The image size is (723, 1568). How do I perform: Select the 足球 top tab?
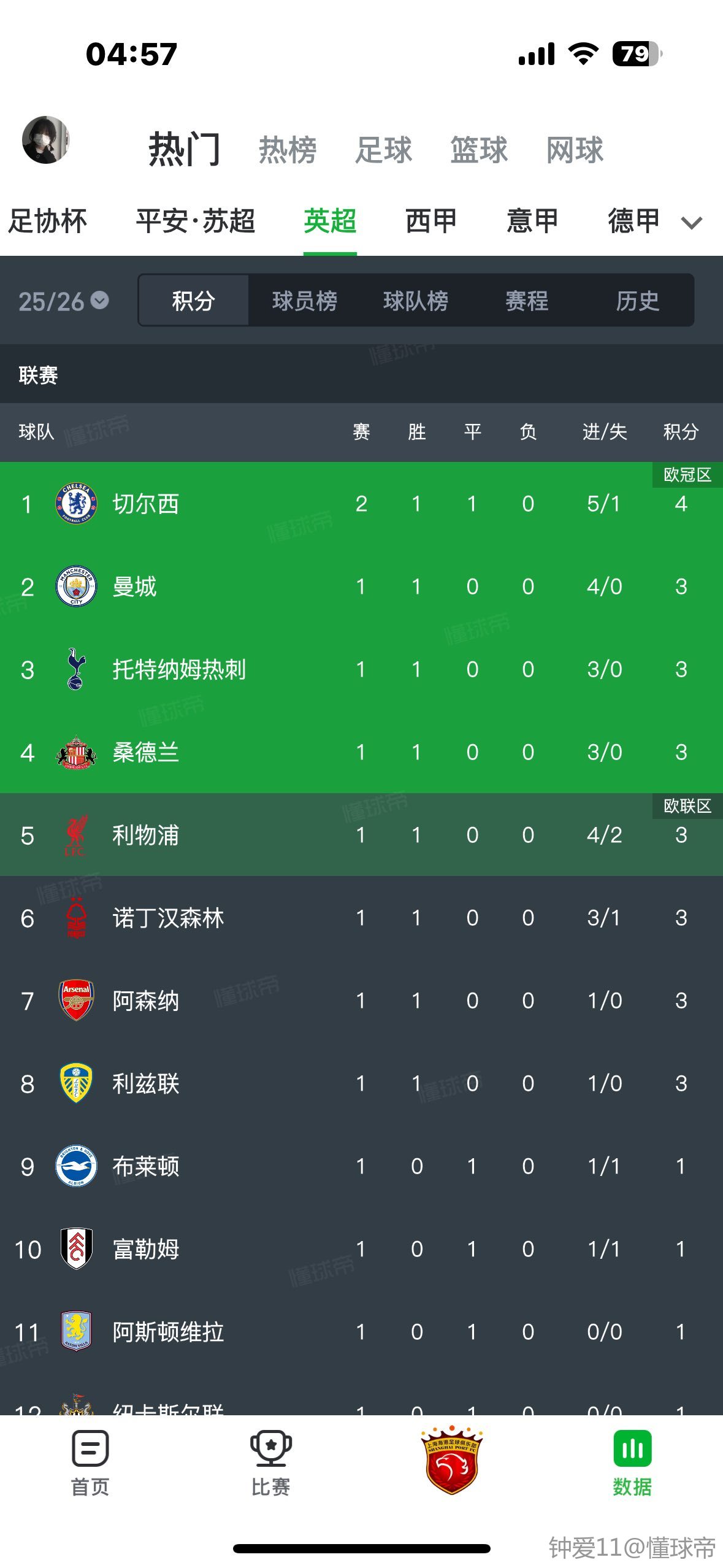point(384,150)
